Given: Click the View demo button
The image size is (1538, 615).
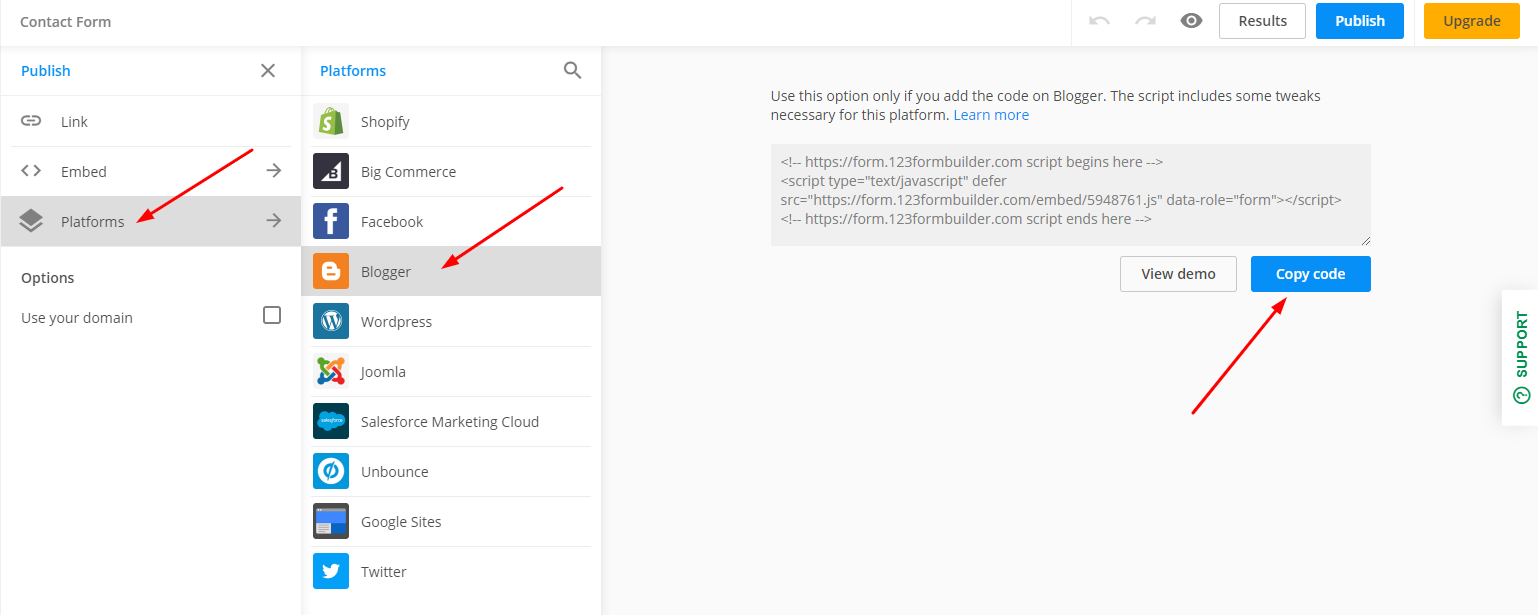Looking at the screenshot, I should point(1178,273).
